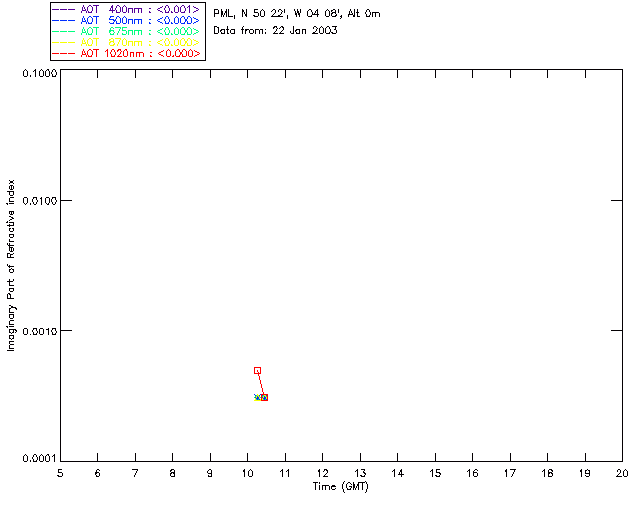Click the x-axis tick label 20
Image resolution: width=640 pixels, height=512 pixels.
tap(622, 473)
